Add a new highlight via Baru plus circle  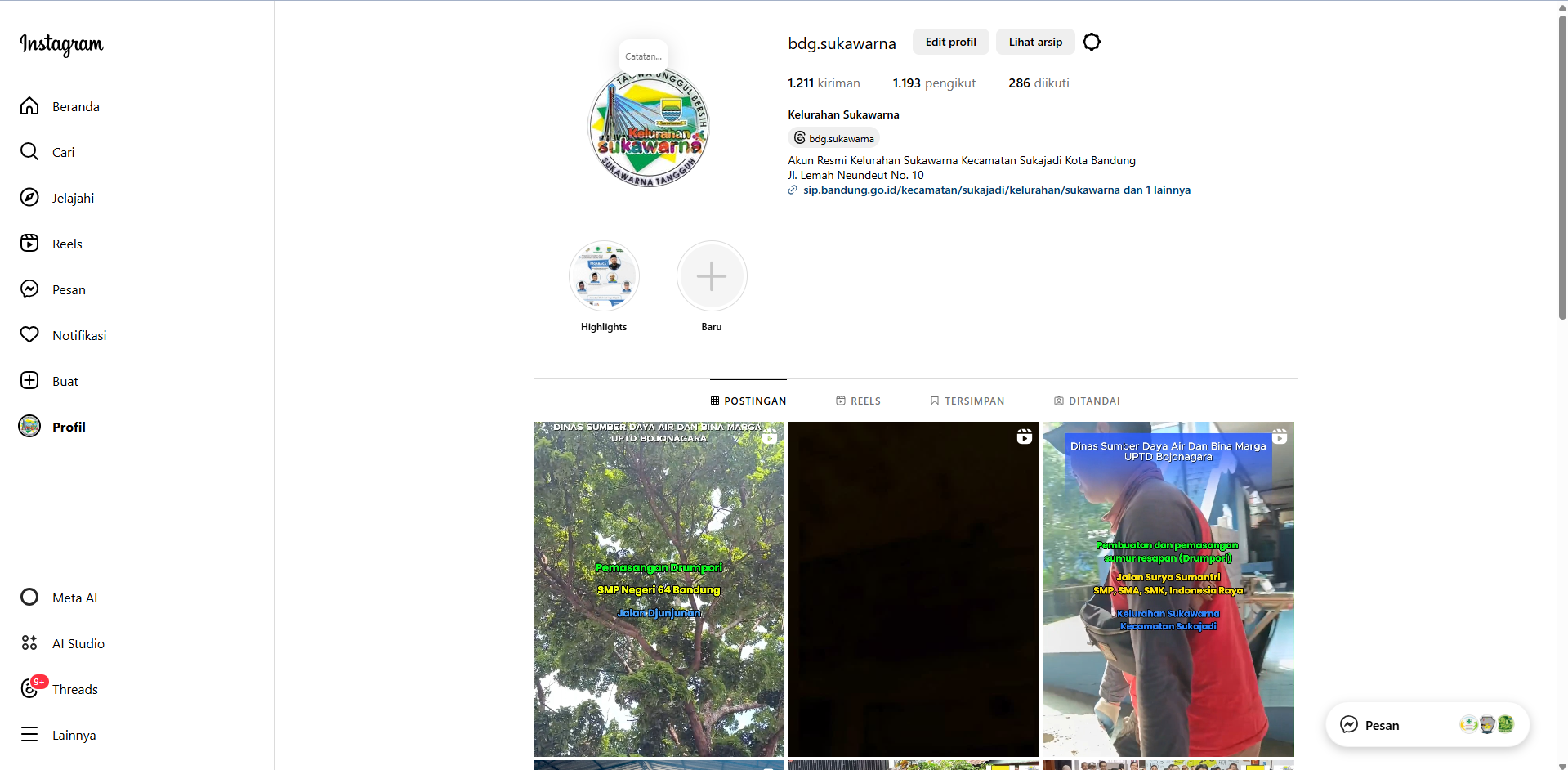[x=711, y=275]
